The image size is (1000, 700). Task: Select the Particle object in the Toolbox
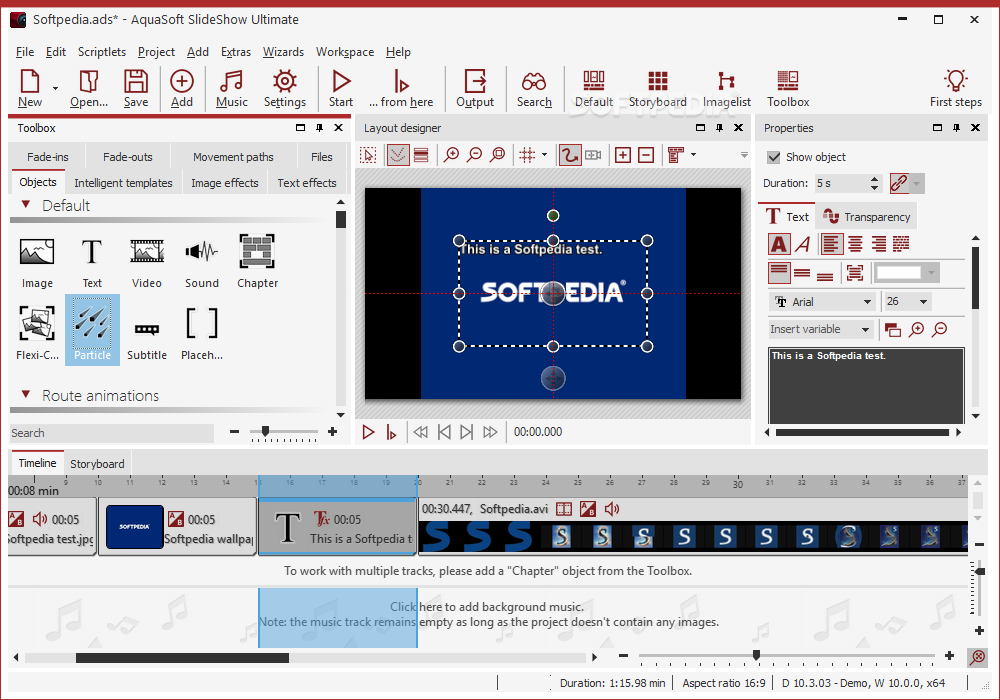pyautogui.click(x=92, y=330)
